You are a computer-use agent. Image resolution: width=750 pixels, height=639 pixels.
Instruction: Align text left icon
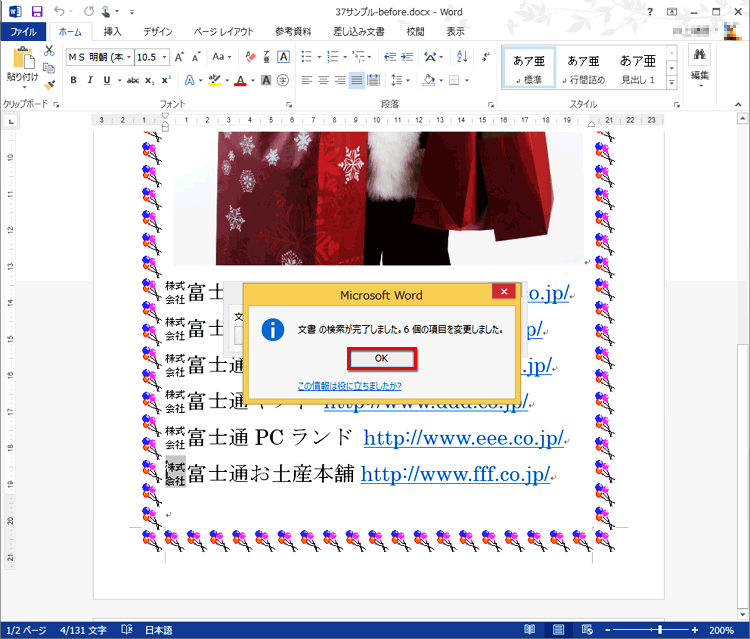coord(307,80)
